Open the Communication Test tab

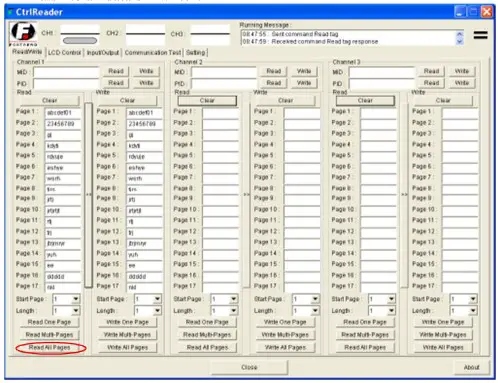153,53
